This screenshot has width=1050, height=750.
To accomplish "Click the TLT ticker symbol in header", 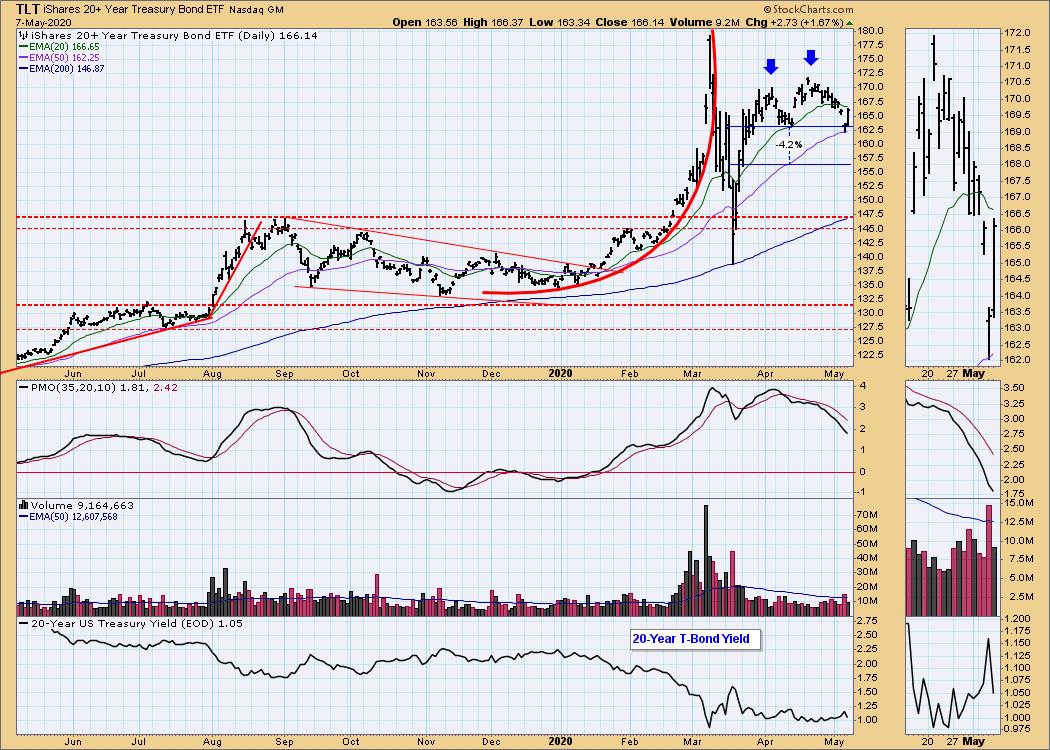I will [27, 9].
